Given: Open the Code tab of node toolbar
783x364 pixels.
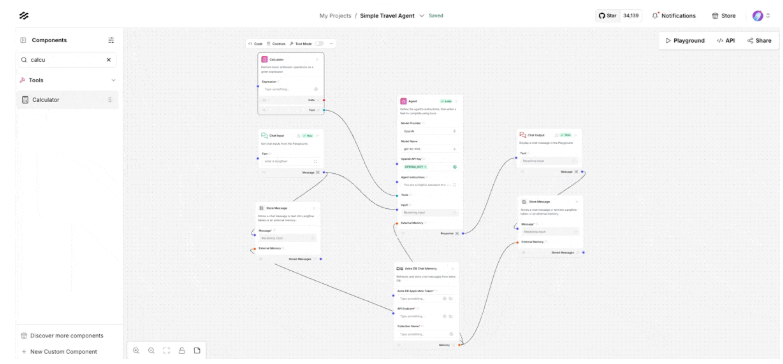Looking at the screenshot, I should pyautogui.click(x=256, y=43).
